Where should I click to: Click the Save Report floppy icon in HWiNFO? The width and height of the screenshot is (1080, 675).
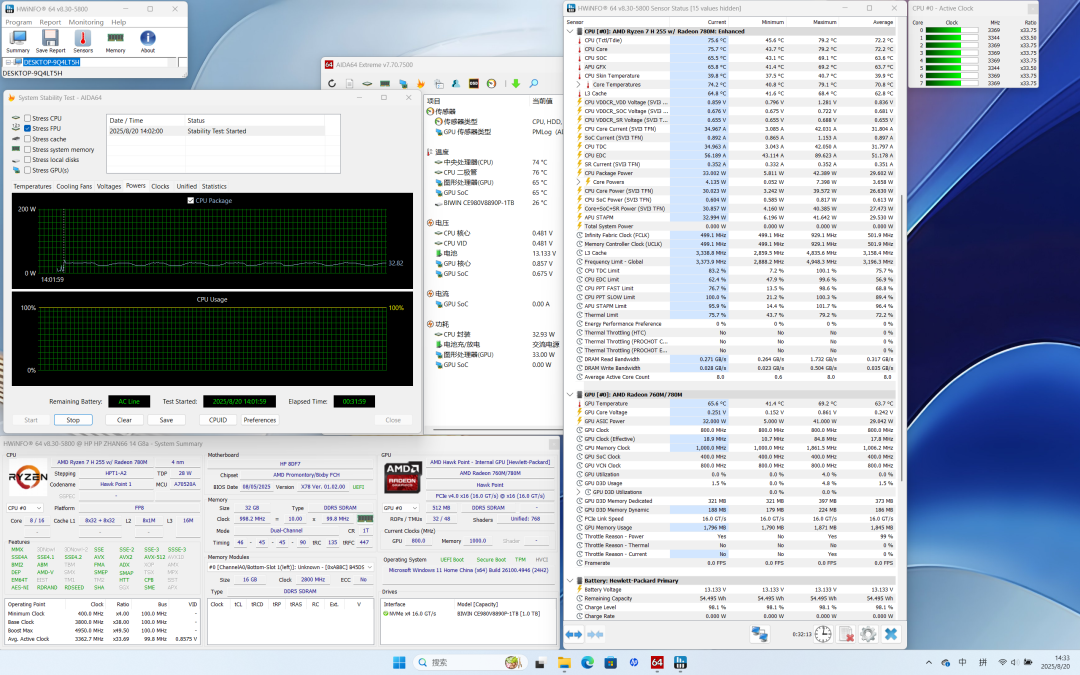click(x=50, y=39)
